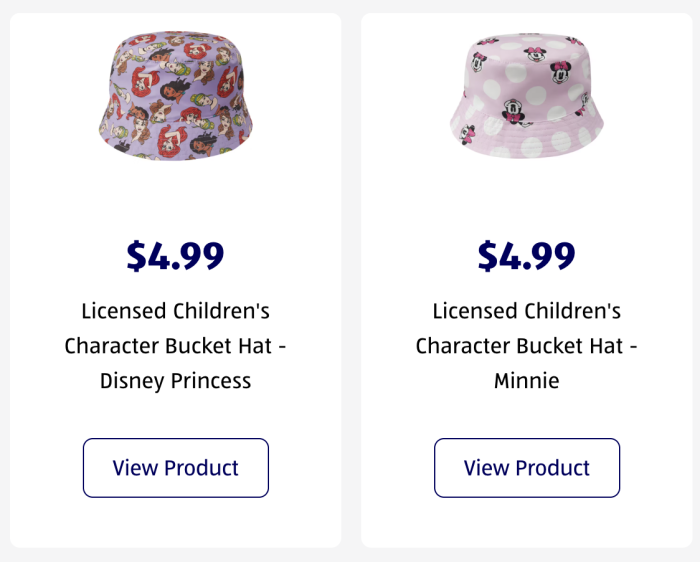Click 'Licensed Children's' line in Minnie card
The height and width of the screenshot is (562, 700).
coord(527,311)
